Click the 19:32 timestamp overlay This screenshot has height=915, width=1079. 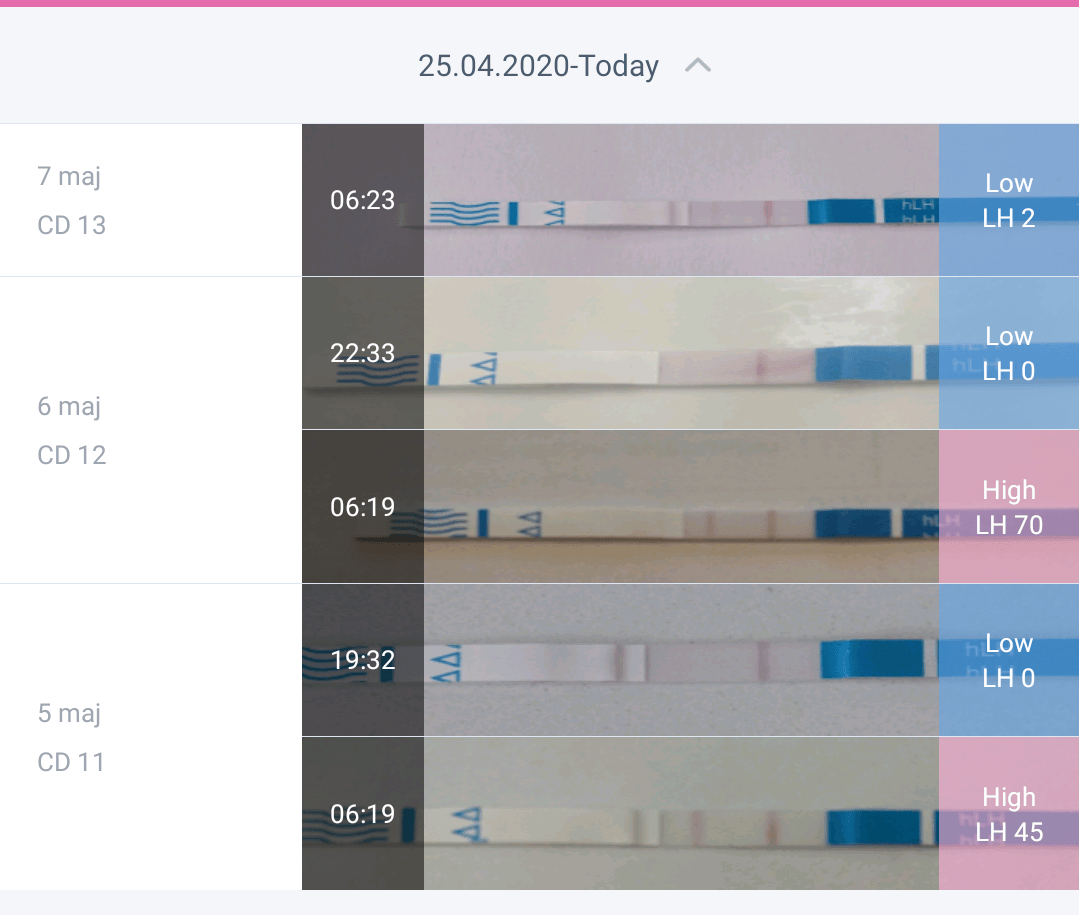pyautogui.click(x=363, y=660)
